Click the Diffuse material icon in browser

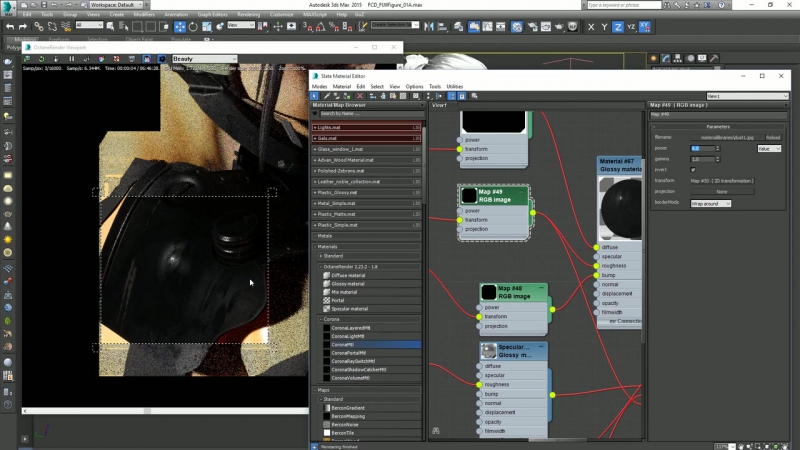coord(326,275)
